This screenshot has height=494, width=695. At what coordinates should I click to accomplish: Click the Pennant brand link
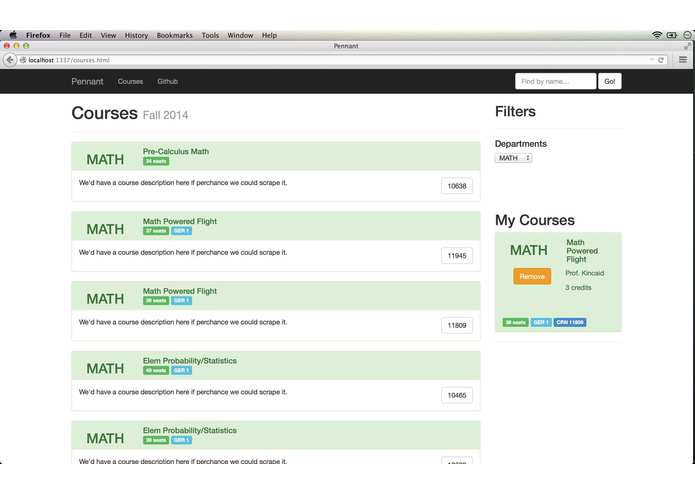(87, 82)
